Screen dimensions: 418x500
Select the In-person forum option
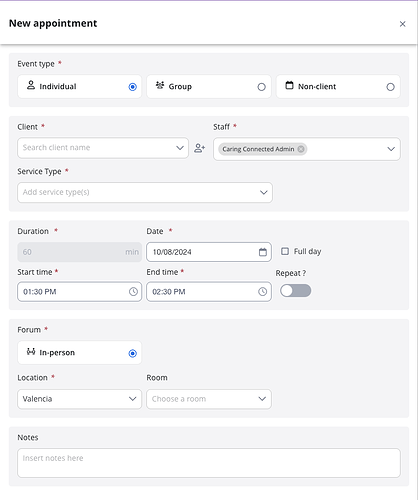click(x=79, y=353)
